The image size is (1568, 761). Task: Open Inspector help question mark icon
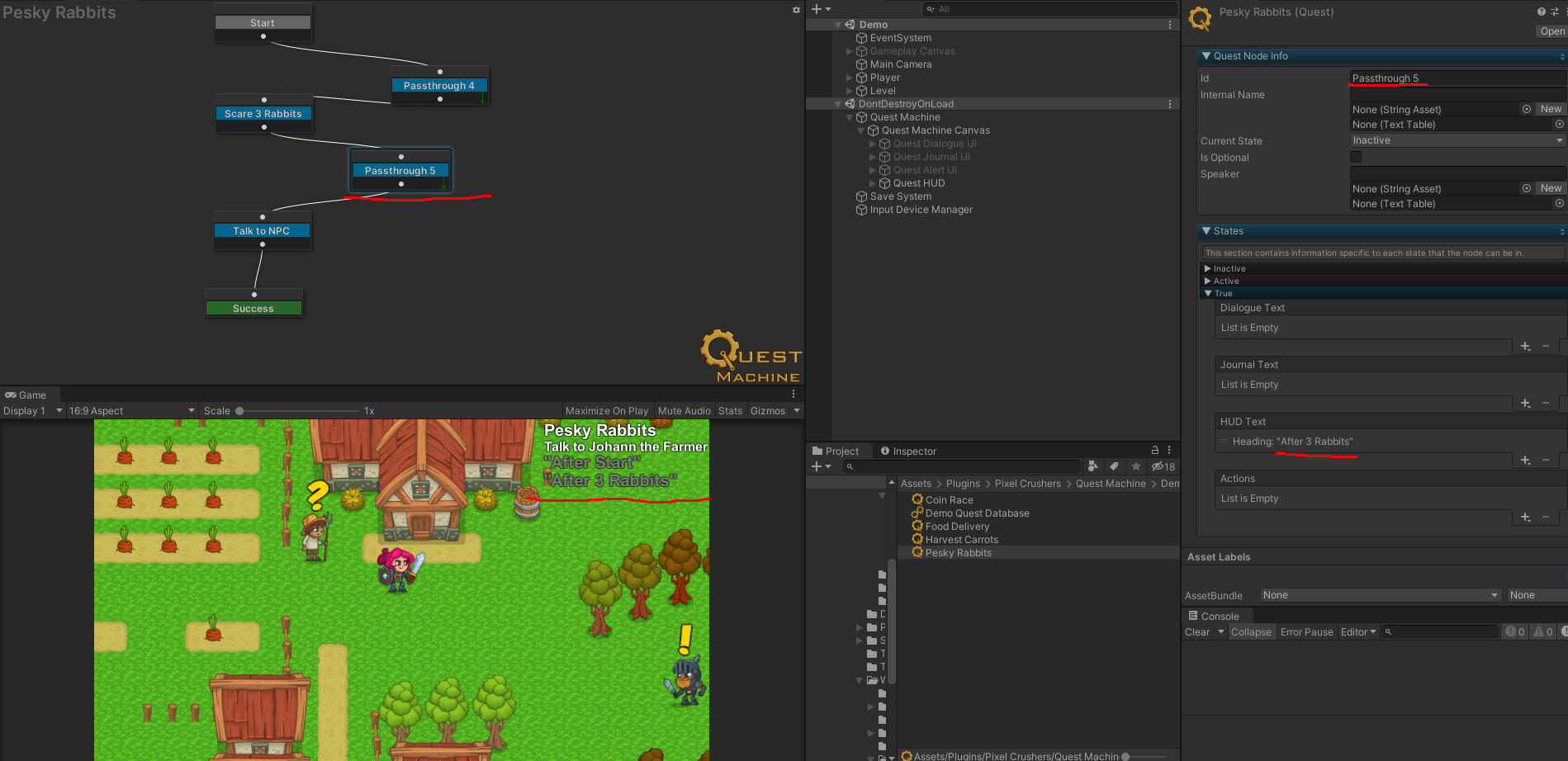point(1541,12)
